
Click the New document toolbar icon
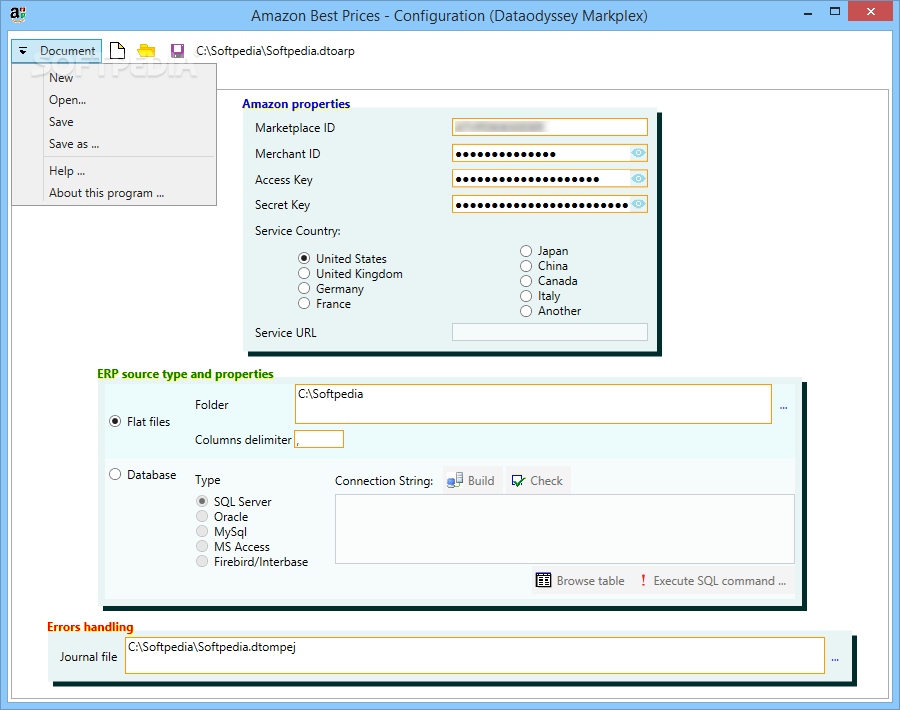pyautogui.click(x=118, y=51)
